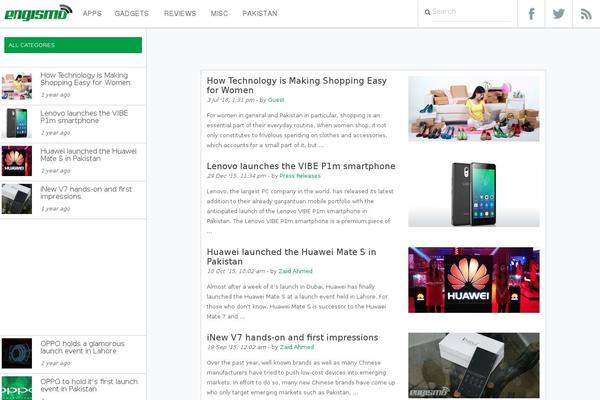
Task: Click excerpt beginning Lenovo, the largest PC company
Action: coord(300,211)
